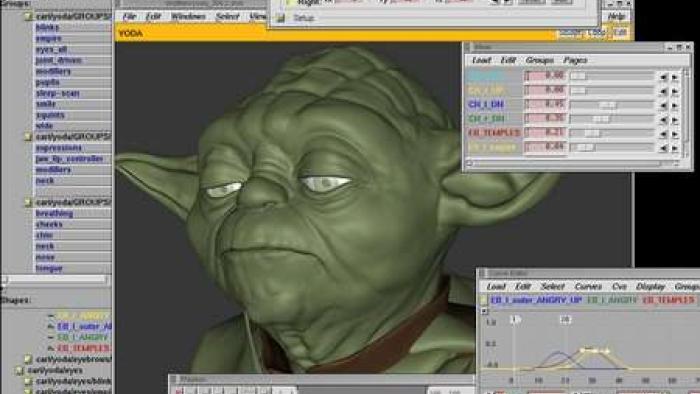Open Select menu in YODA window
Viewport: 700px width, 394px height.
pyautogui.click(x=227, y=17)
